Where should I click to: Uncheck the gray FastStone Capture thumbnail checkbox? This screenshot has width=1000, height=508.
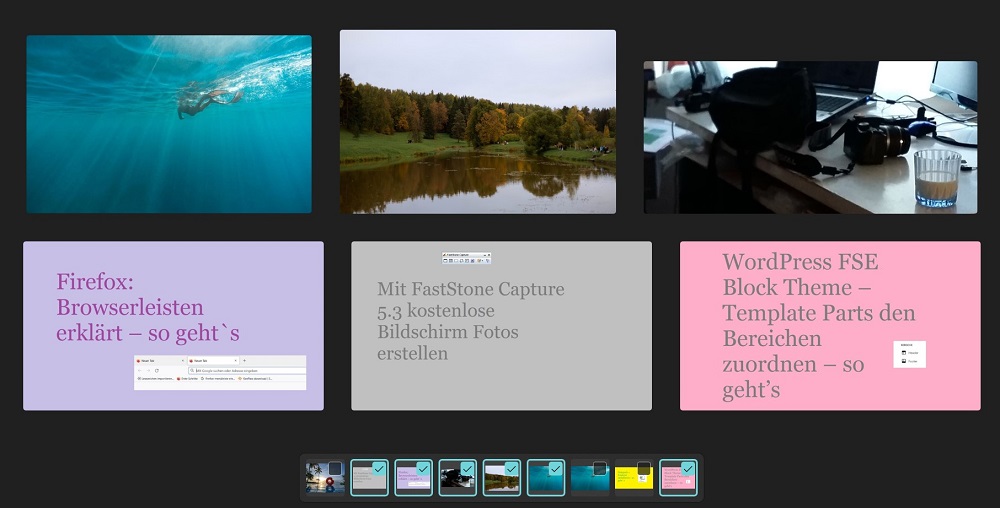point(379,469)
